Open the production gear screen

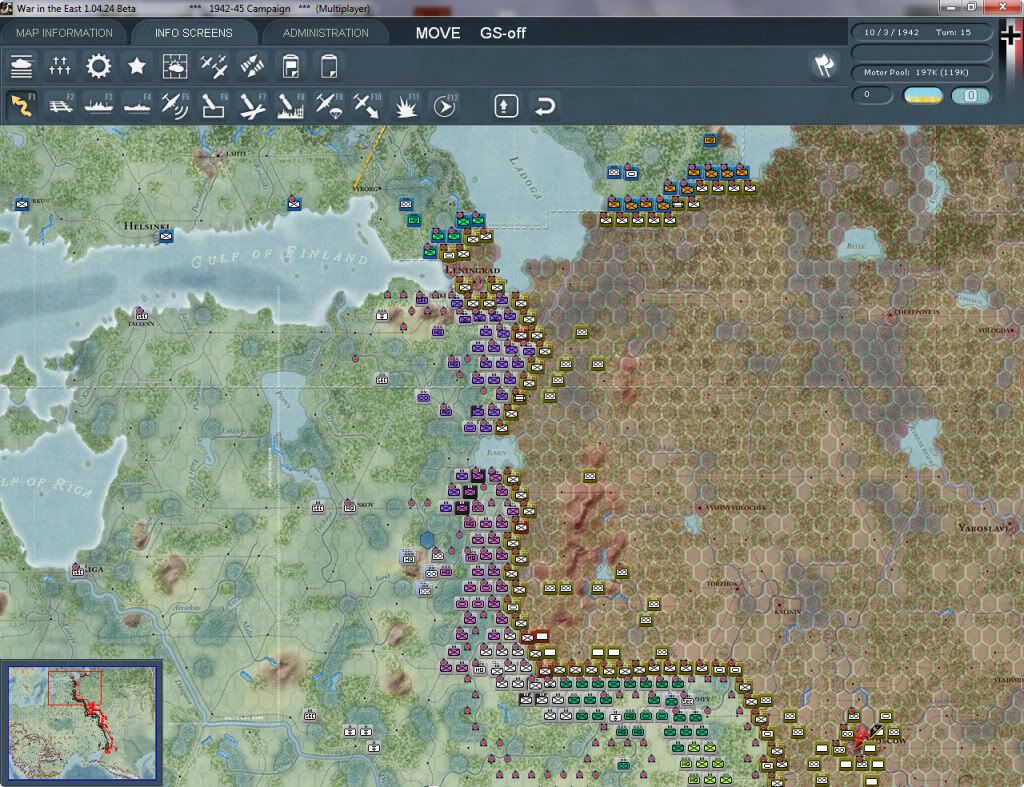point(99,66)
